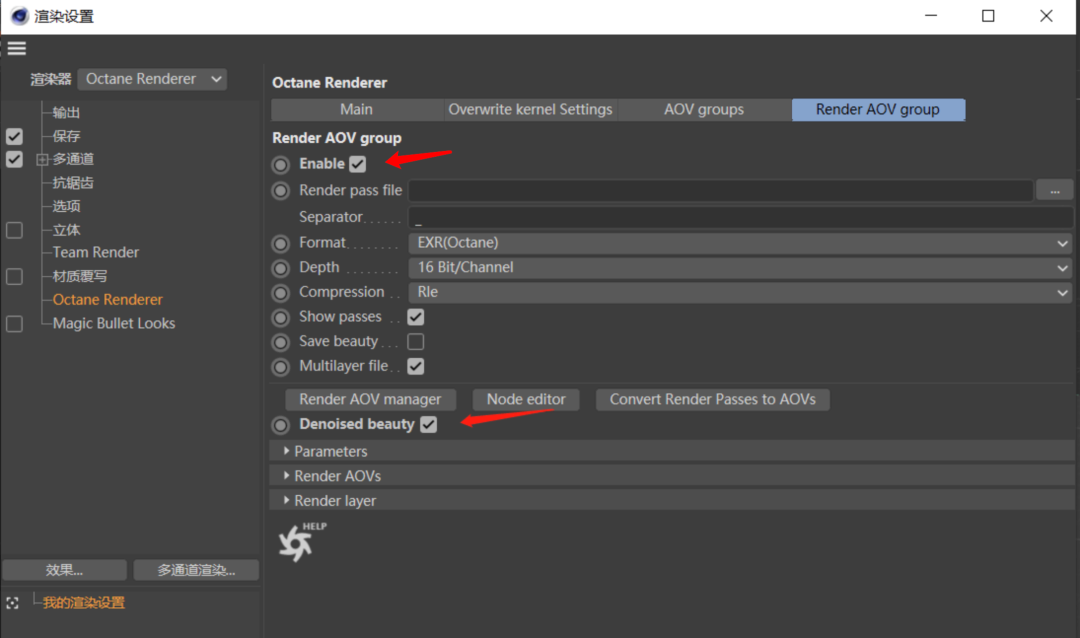Click the Cinema 4D window logo icon
This screenshot has width=1080, height=638.
pyautogui.click(x=19, y=16)
